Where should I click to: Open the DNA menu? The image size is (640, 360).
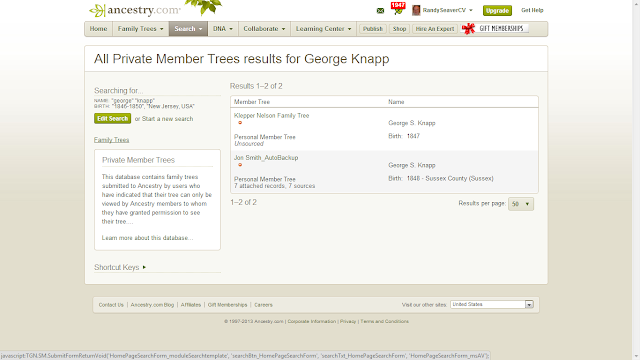(x=223, y=29)
